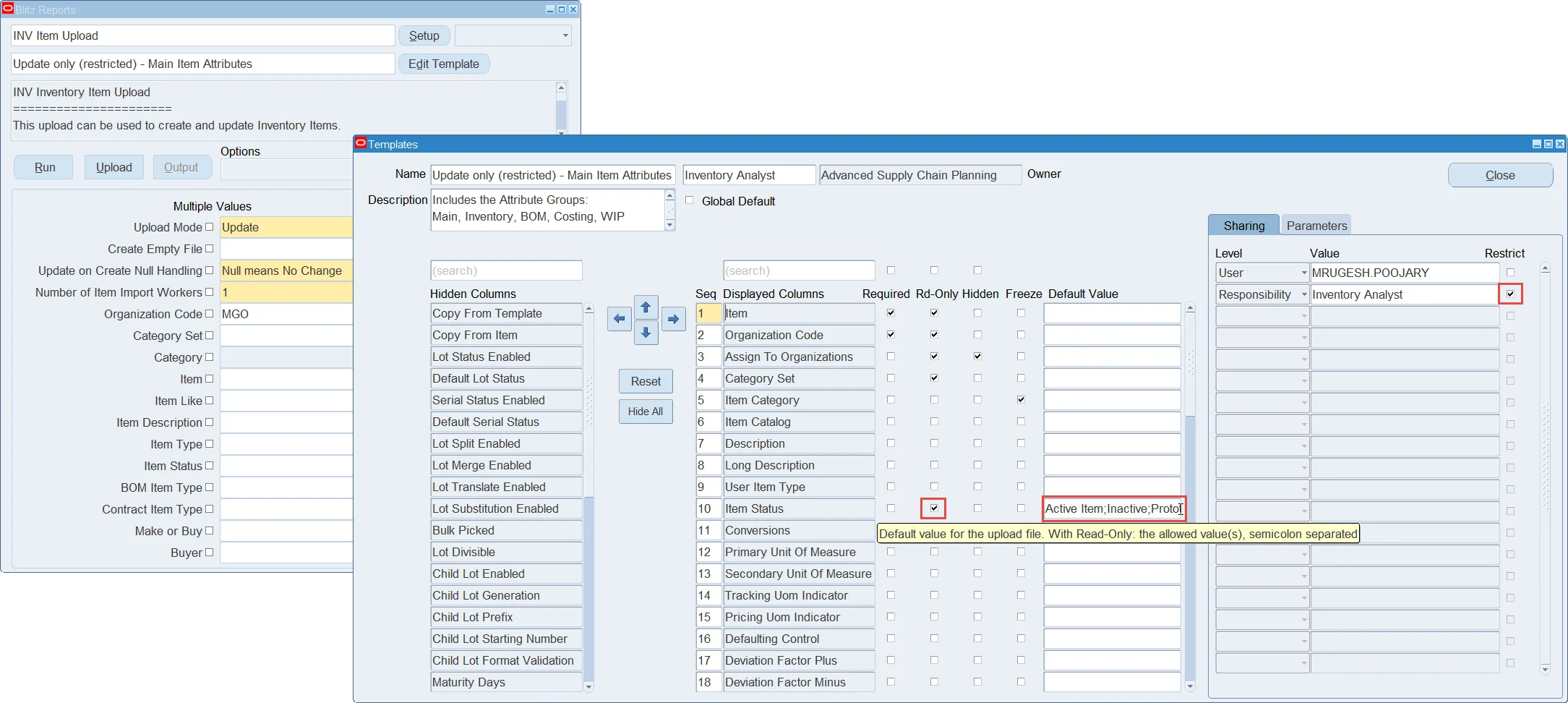Toggle Rd-Only checkbox for Category Set
The width and height of the screenshot is (1568, 703).
[934, 378]
